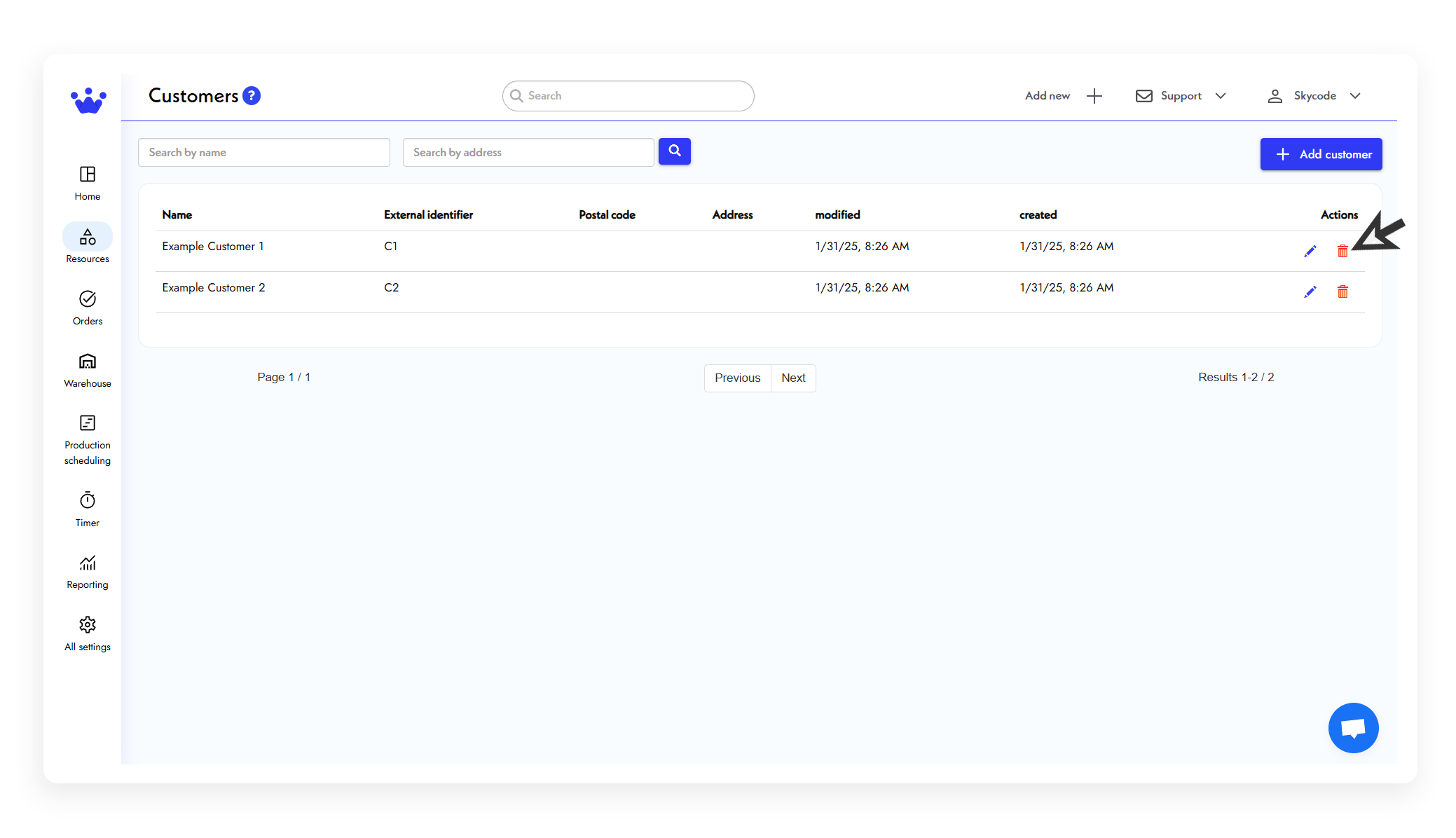The height and width of the screenshot is (838, 1456).
Task: Click the Address column header
Action: point(732,214)
